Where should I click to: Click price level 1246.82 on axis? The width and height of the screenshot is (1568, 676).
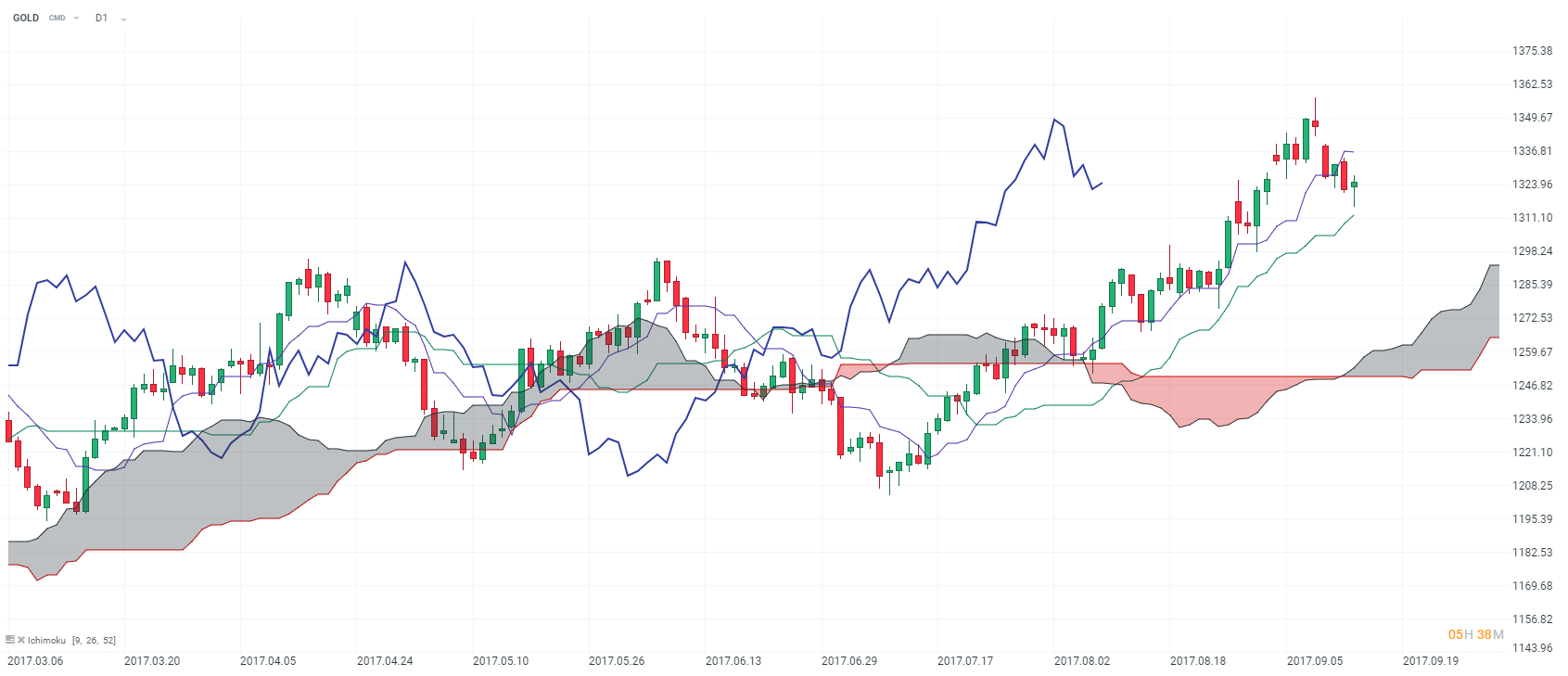pyautogui.click(x=1532, y=386)
